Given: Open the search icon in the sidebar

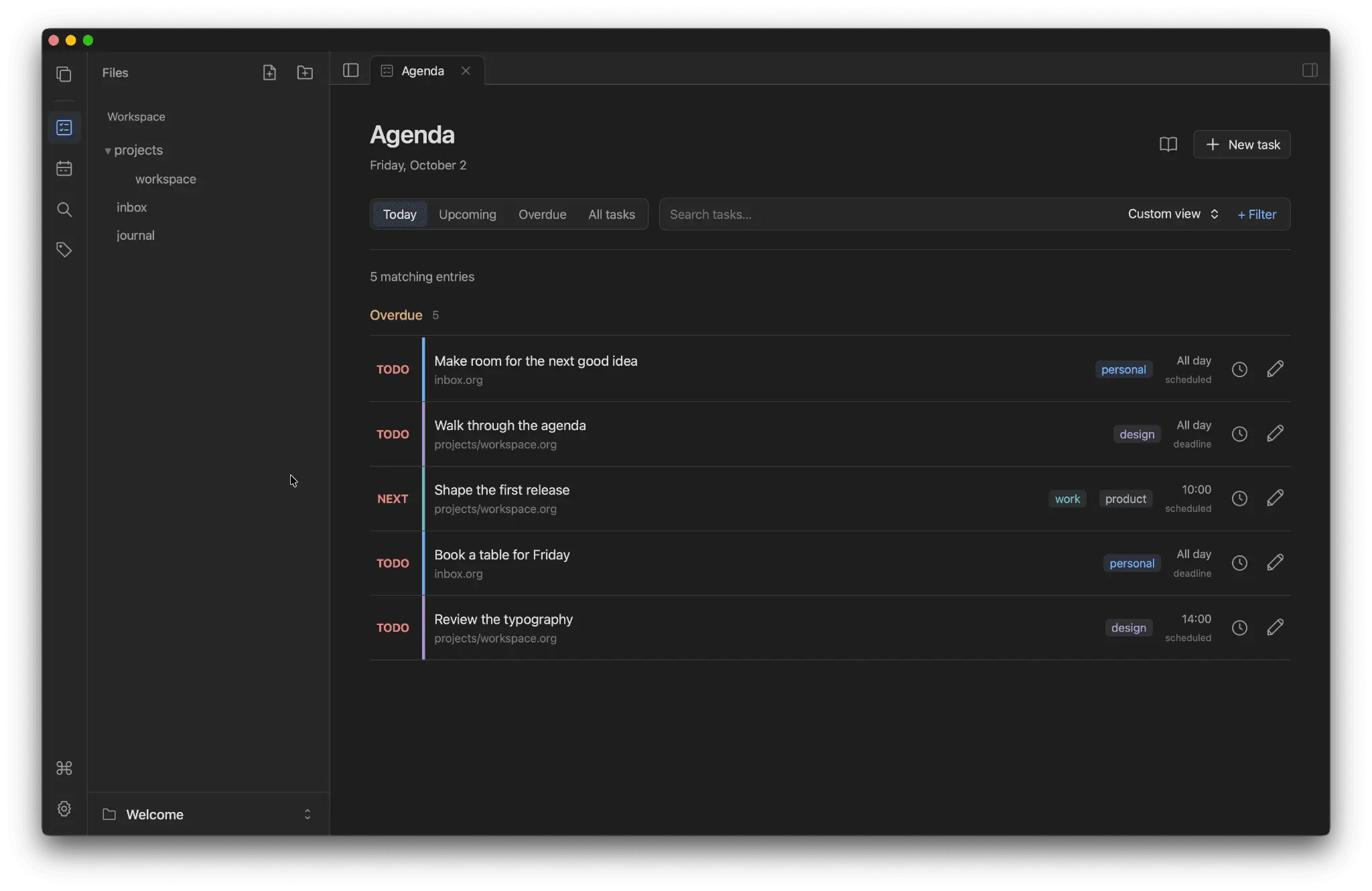Looking at the screenshot, I should (64, 209).
